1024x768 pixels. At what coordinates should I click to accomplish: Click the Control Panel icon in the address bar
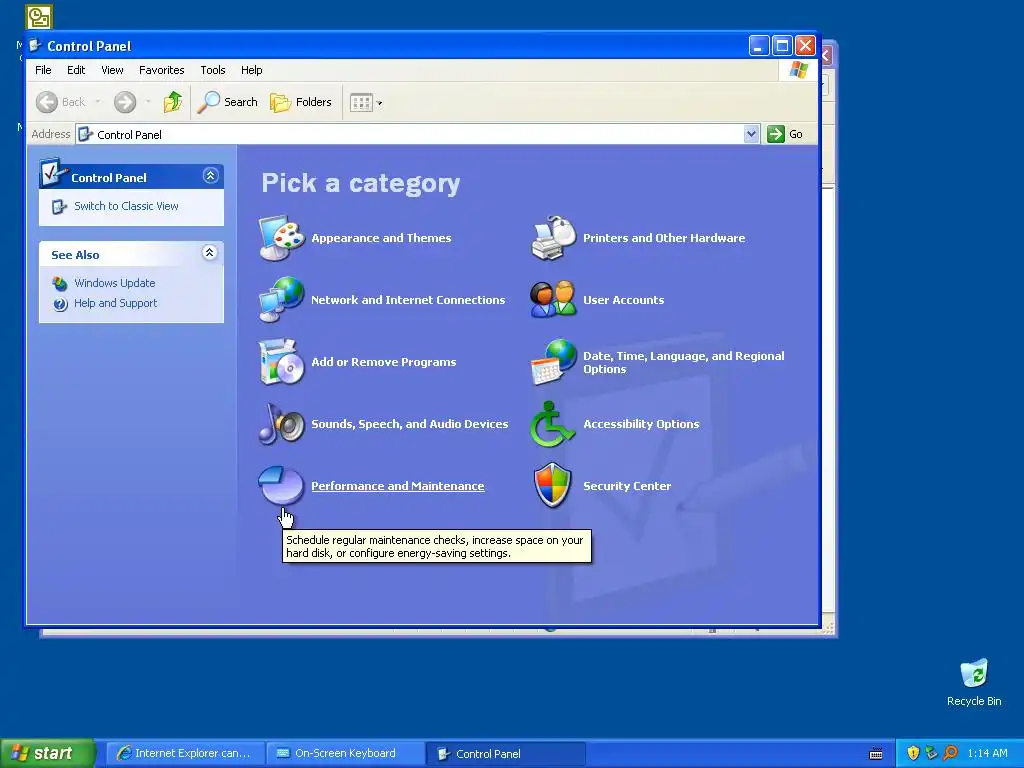click(85, 135)
